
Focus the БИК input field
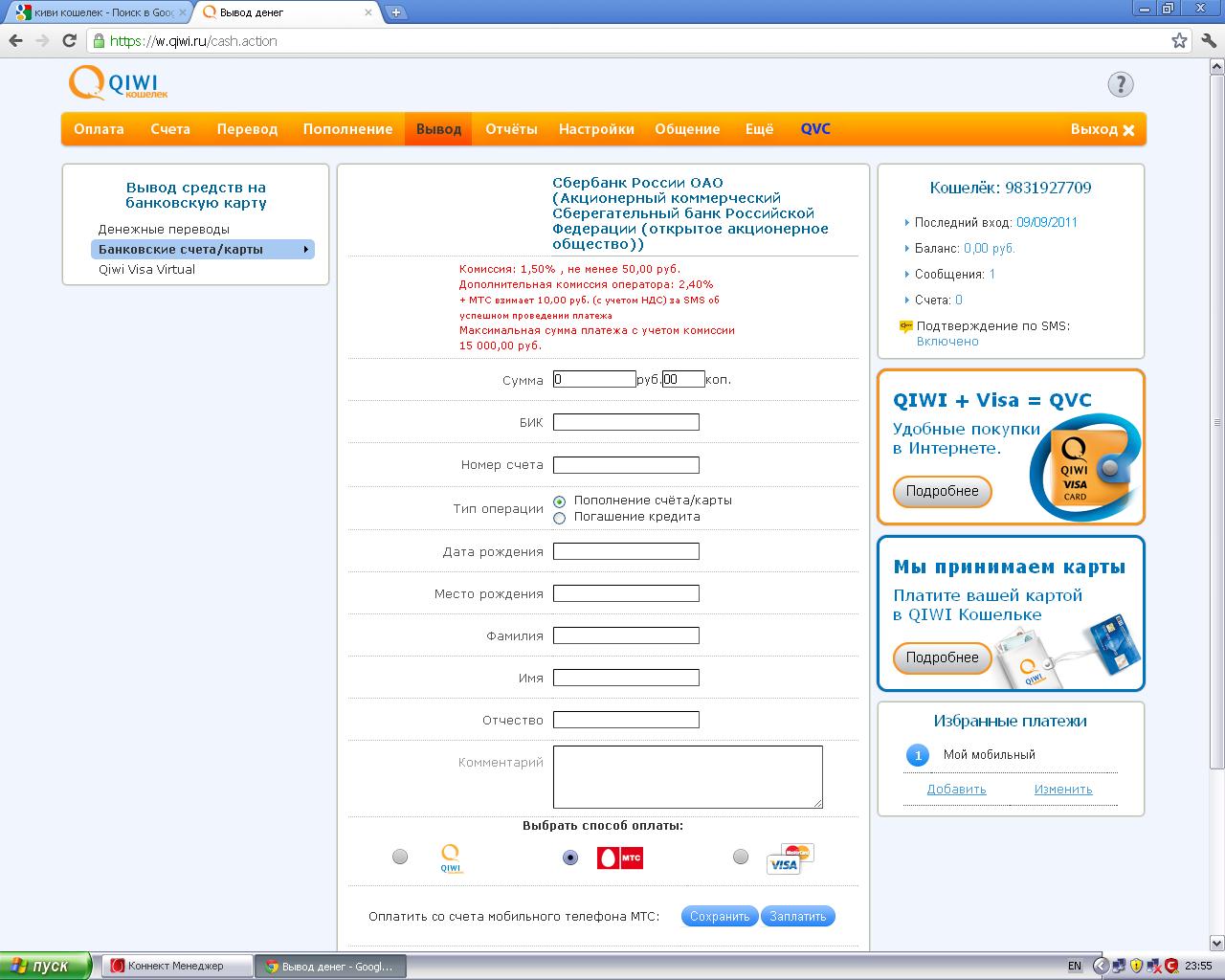[626, 422]
